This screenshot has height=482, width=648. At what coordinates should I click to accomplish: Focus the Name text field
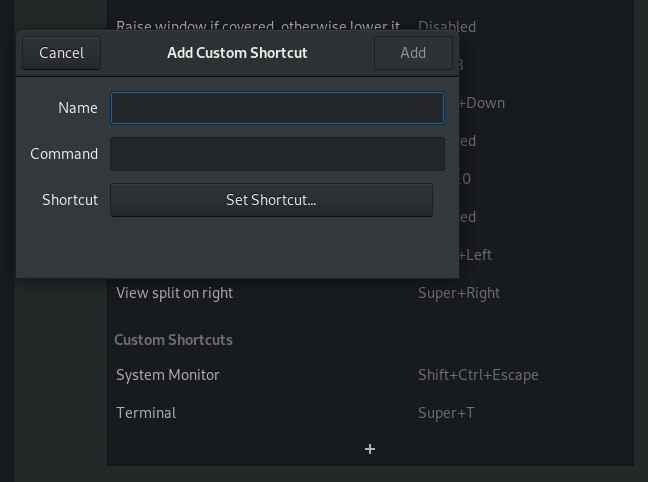277,108
